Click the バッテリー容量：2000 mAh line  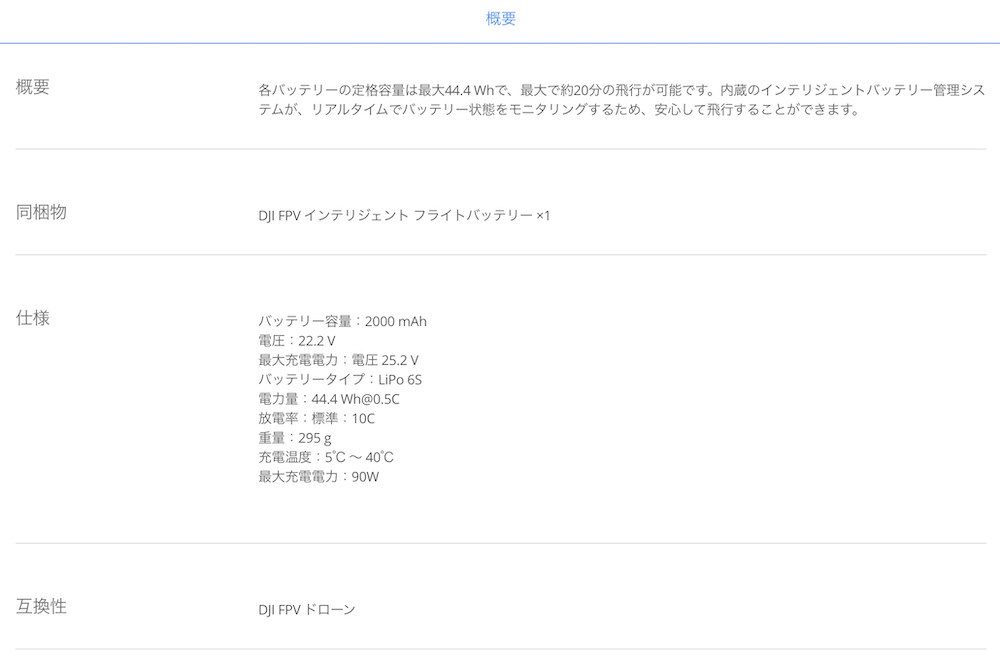[342, 321]
